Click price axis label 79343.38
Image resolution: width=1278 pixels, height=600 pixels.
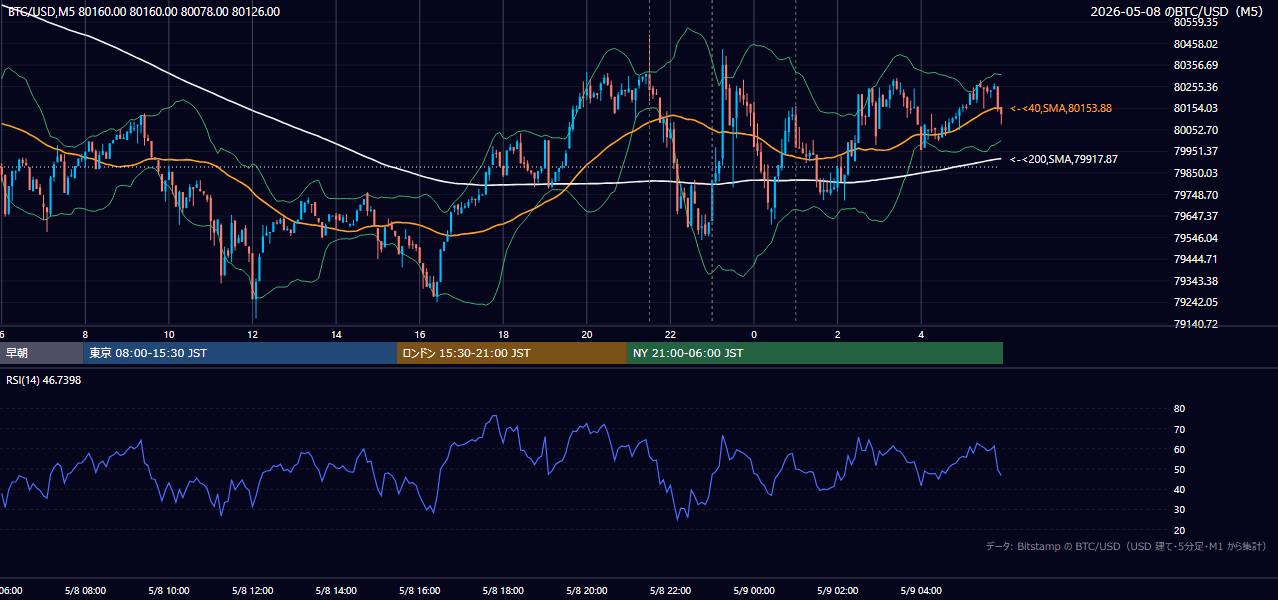coord(1196,281)
